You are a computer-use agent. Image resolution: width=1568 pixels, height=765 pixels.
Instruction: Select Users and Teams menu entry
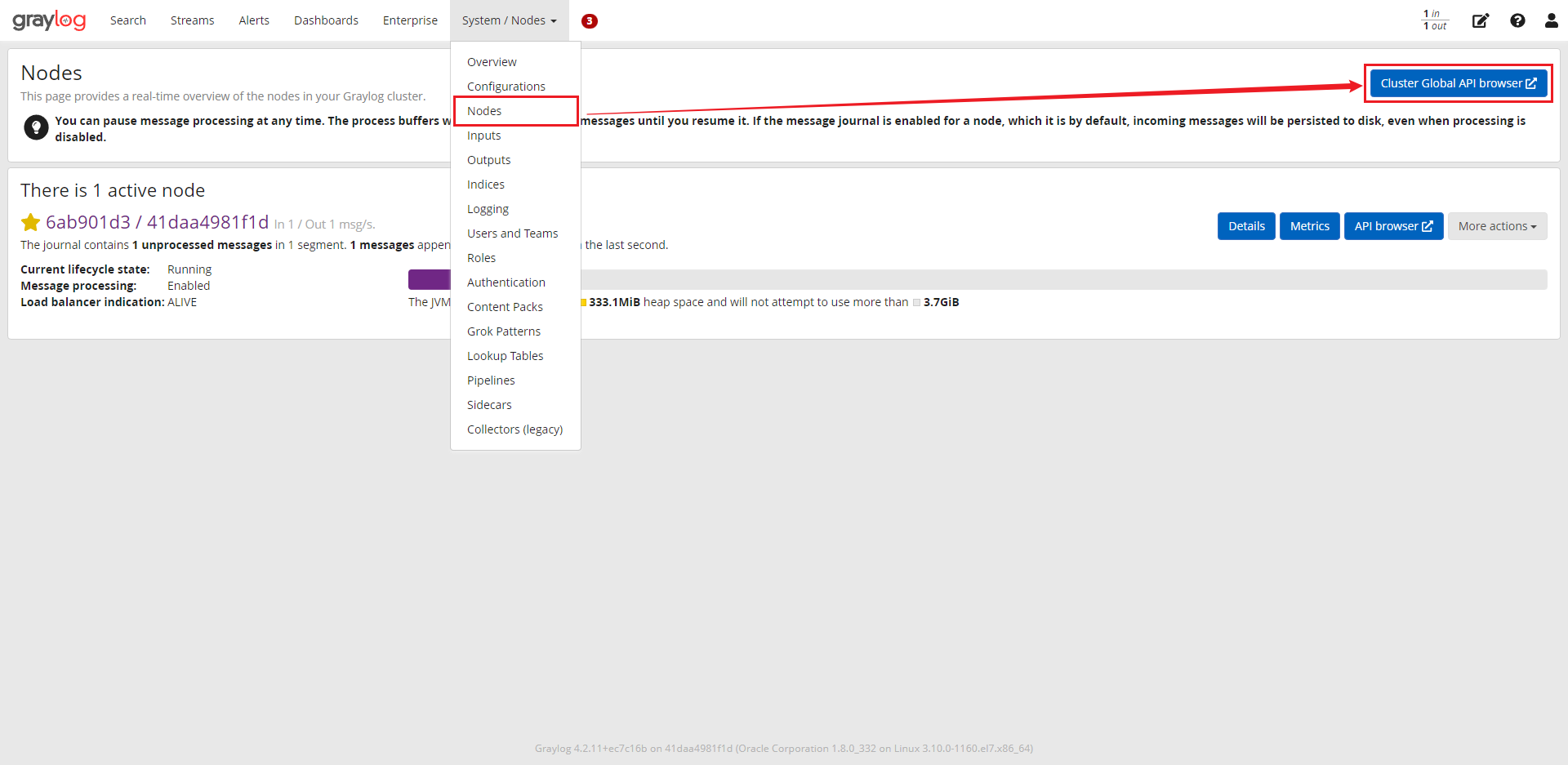(x=515, y=234)
